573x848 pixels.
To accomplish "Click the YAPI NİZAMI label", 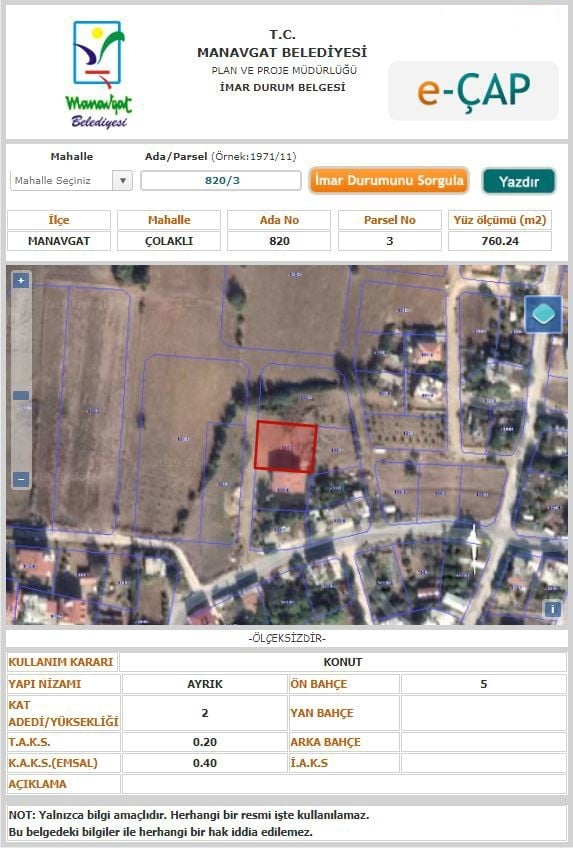I will (x=45, y=684).
